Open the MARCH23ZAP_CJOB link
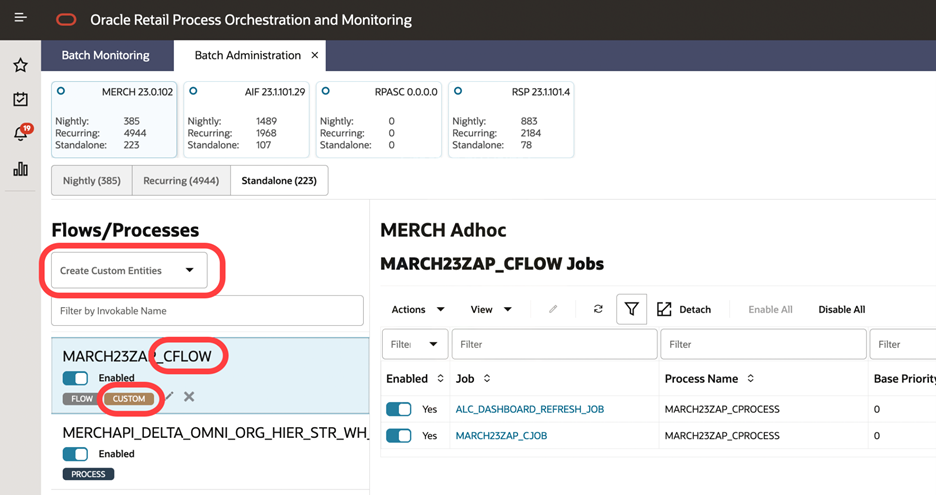 click(x=501, y=435)
